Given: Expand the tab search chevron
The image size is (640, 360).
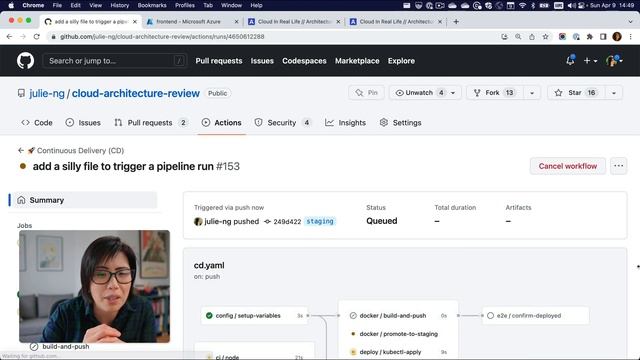Looking at the screenshot, I should (630, 22).
